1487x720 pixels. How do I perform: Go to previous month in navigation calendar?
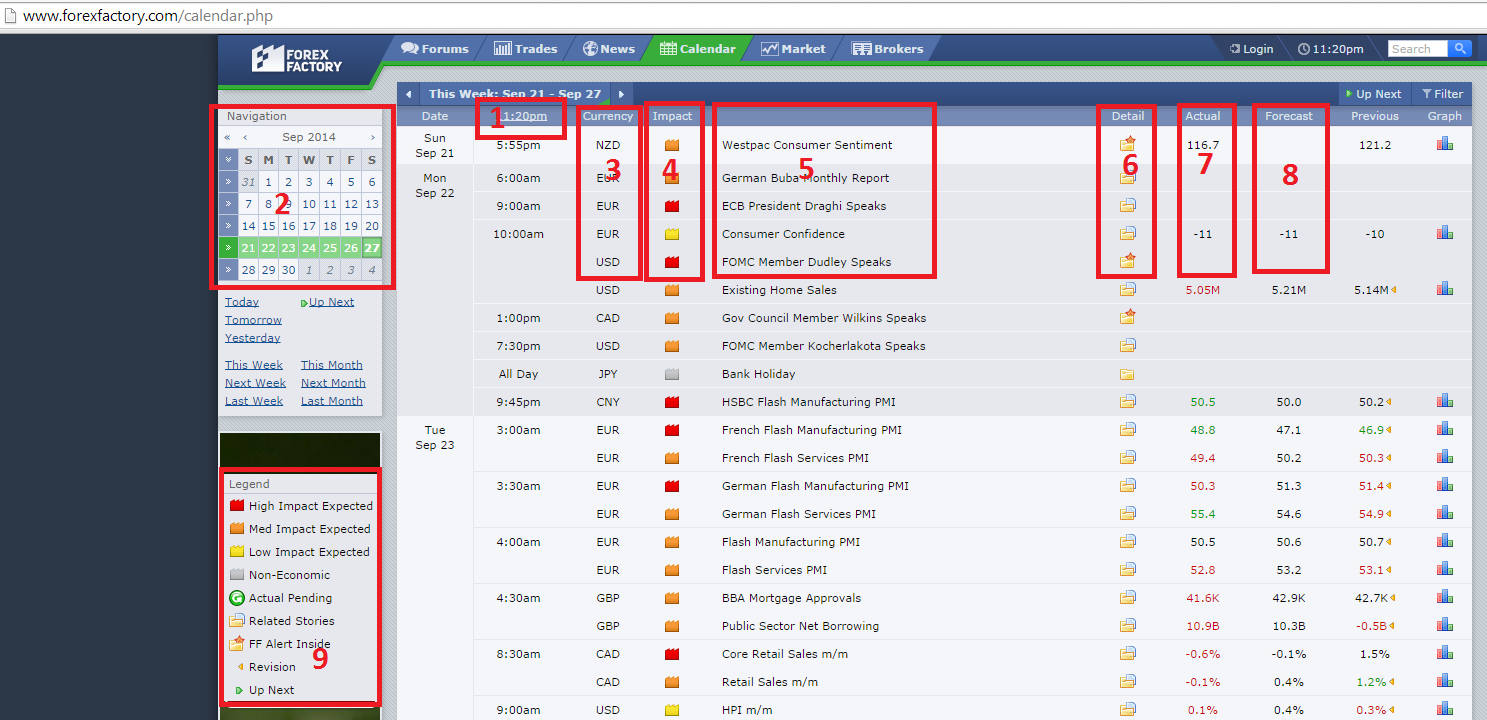245,137
